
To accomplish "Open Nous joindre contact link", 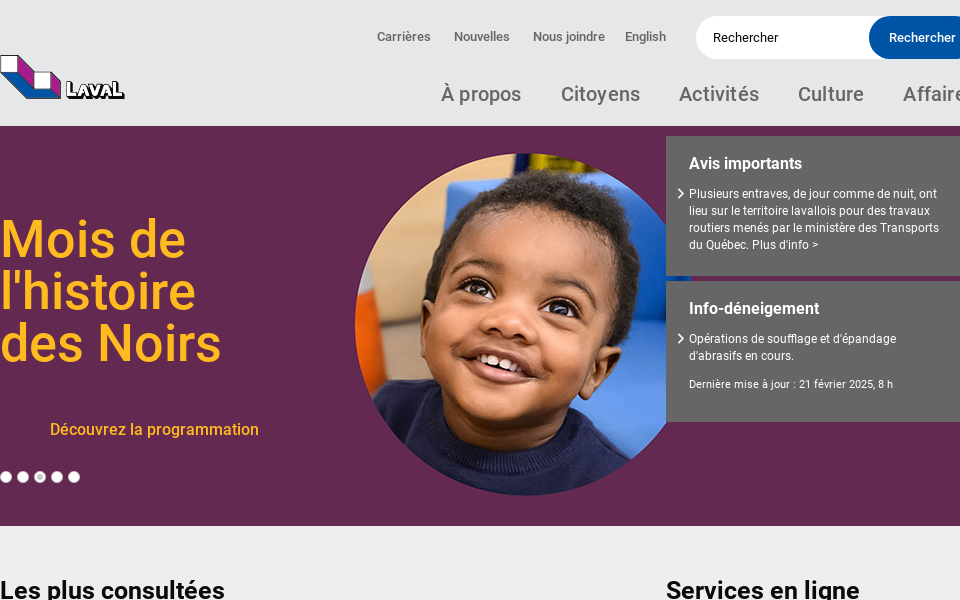I will [569, 37].
